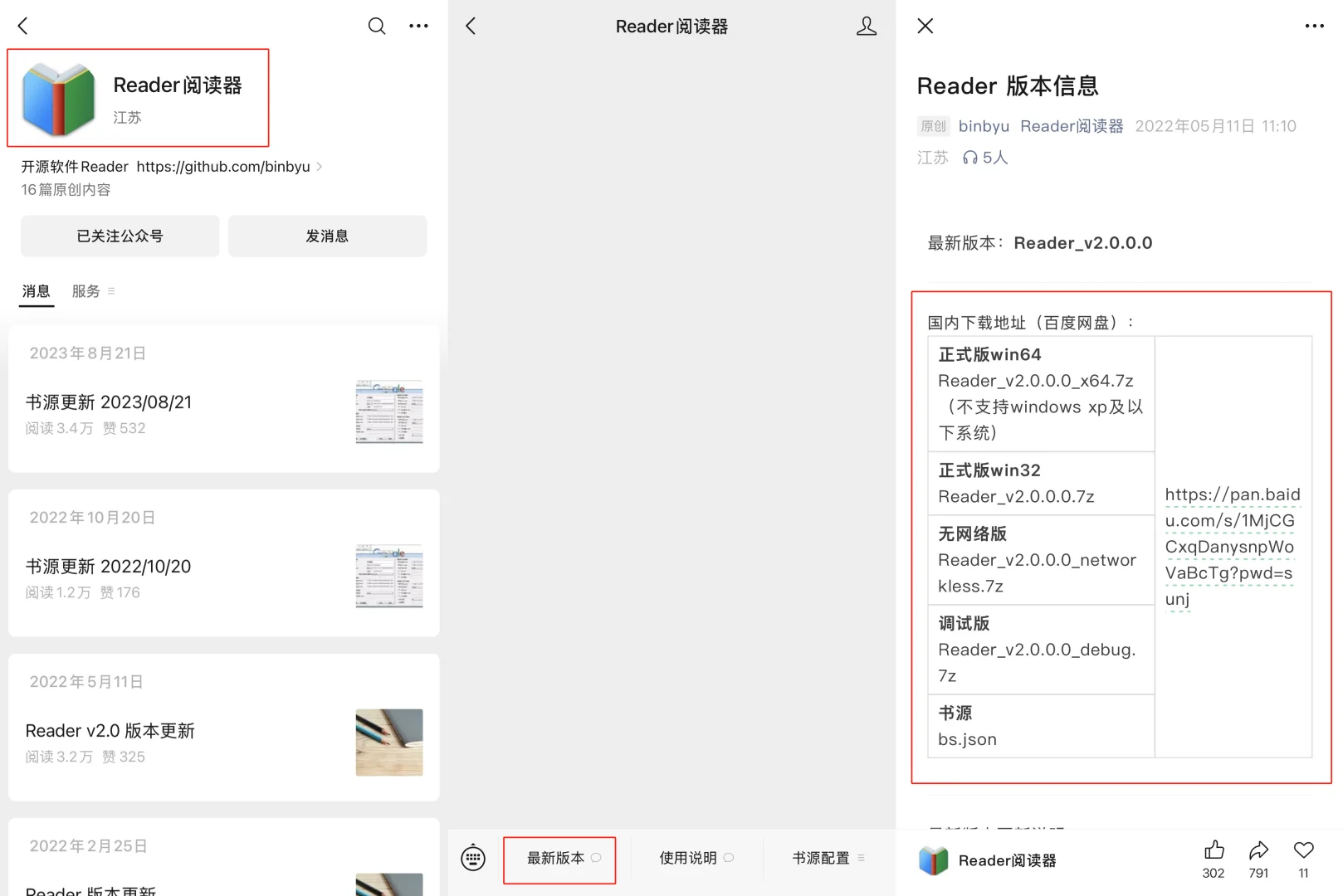
Task: Tap the heart 在看 icon
Action: (1304, 850)
